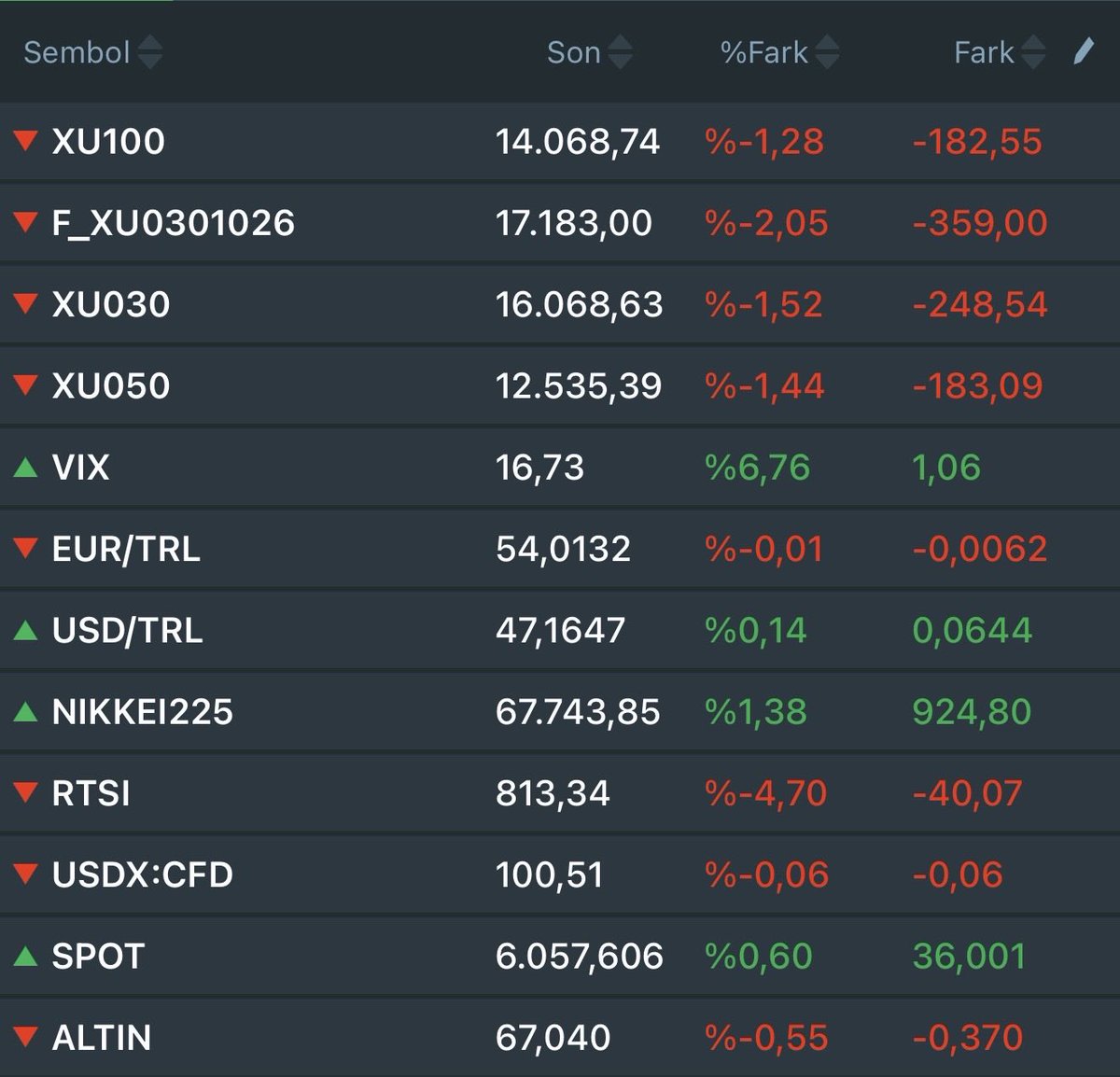Click red down arrow beside ALTIN
The width and height of the screenshot is (1120, 1077).
tap(26, 1037)
